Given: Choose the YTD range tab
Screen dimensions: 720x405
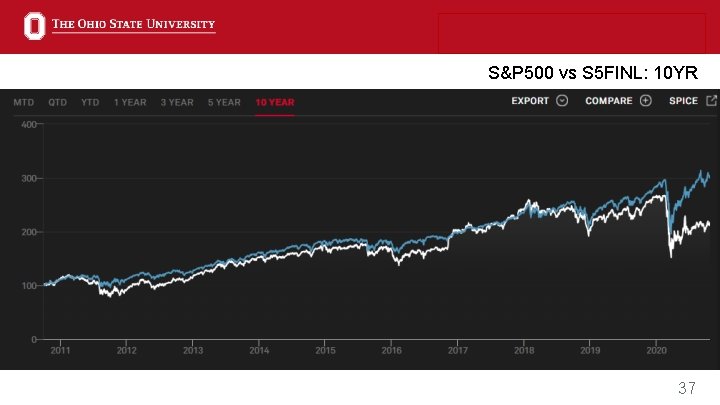Looking at the screenshot, I should (90, 102).
